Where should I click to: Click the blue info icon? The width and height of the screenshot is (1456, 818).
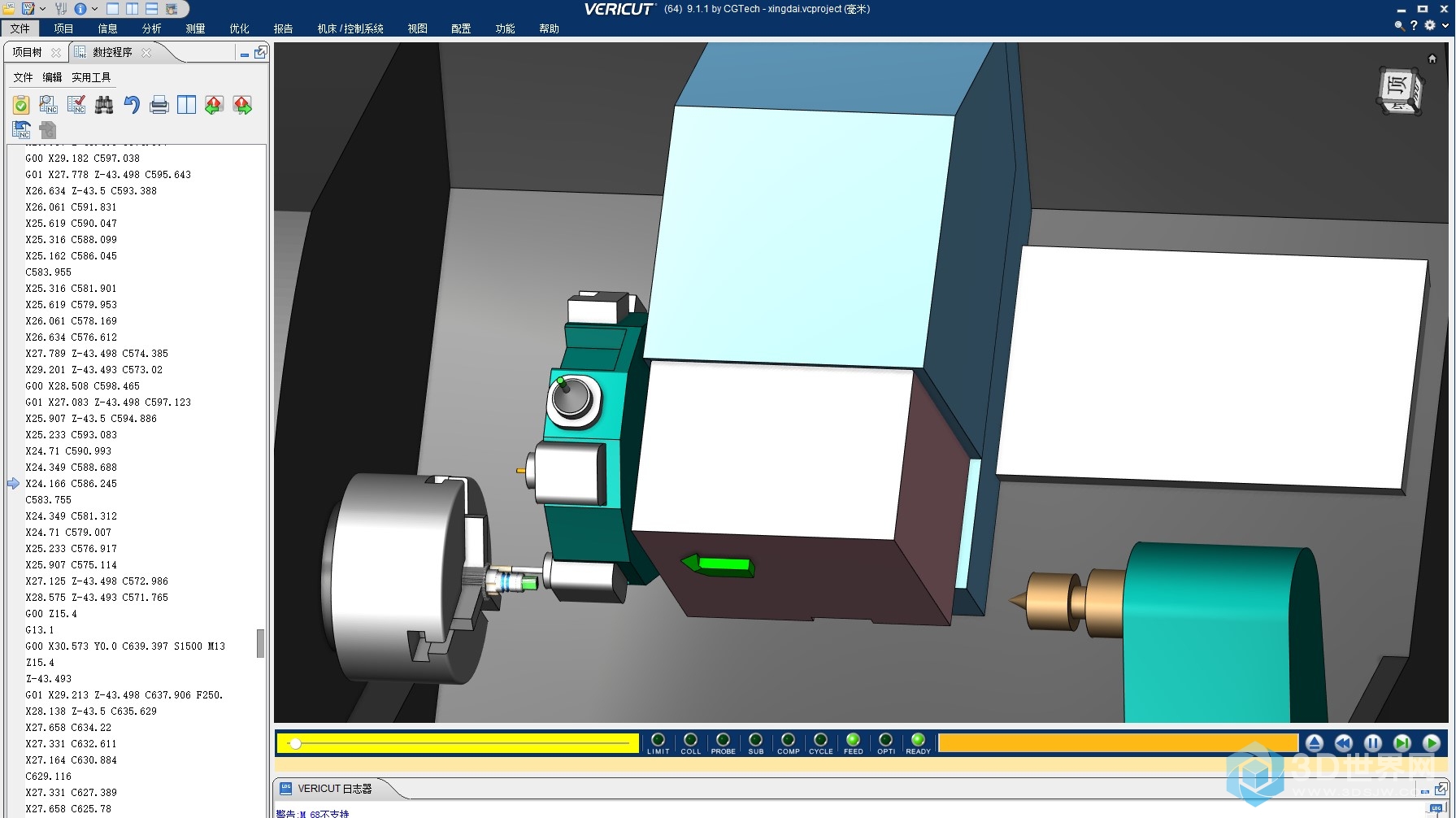(x=80, y=9)
